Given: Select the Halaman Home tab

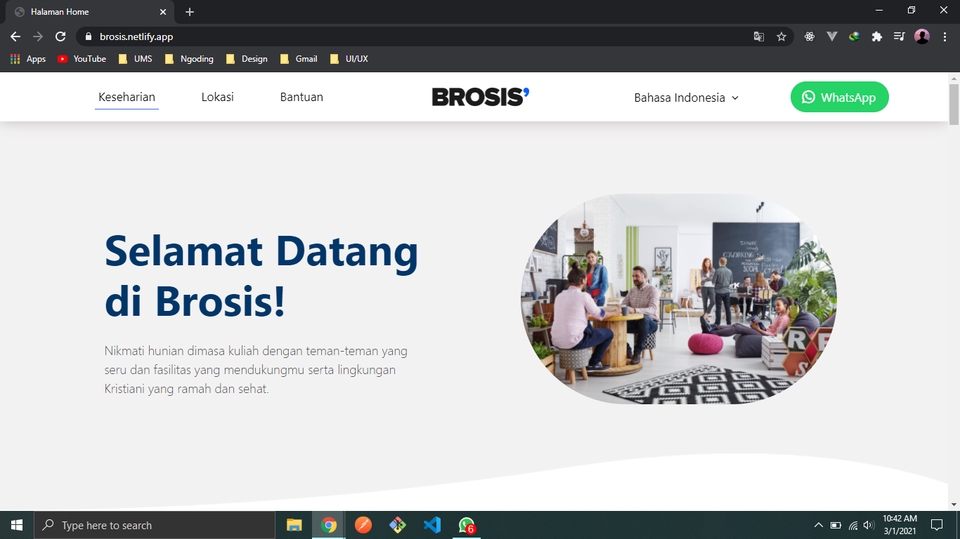Looking at the screenshot, I should 90,12.
